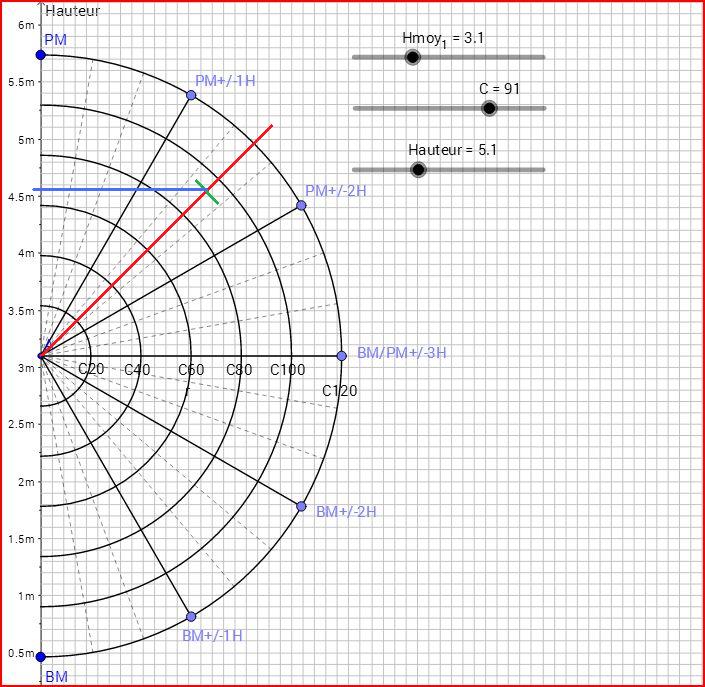Click the short green segment
Screen dimensions: 705x687
click(207, 192)
